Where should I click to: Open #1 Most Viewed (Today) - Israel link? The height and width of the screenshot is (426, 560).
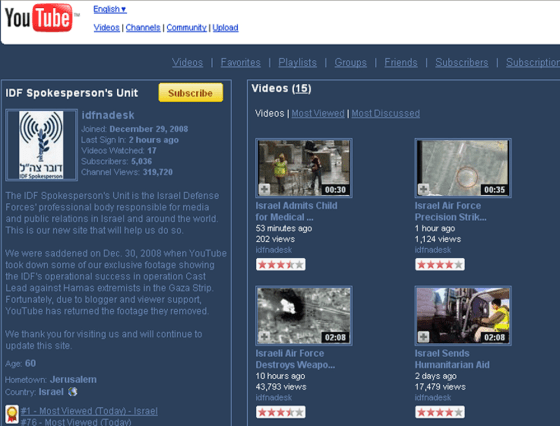(89, 411)
